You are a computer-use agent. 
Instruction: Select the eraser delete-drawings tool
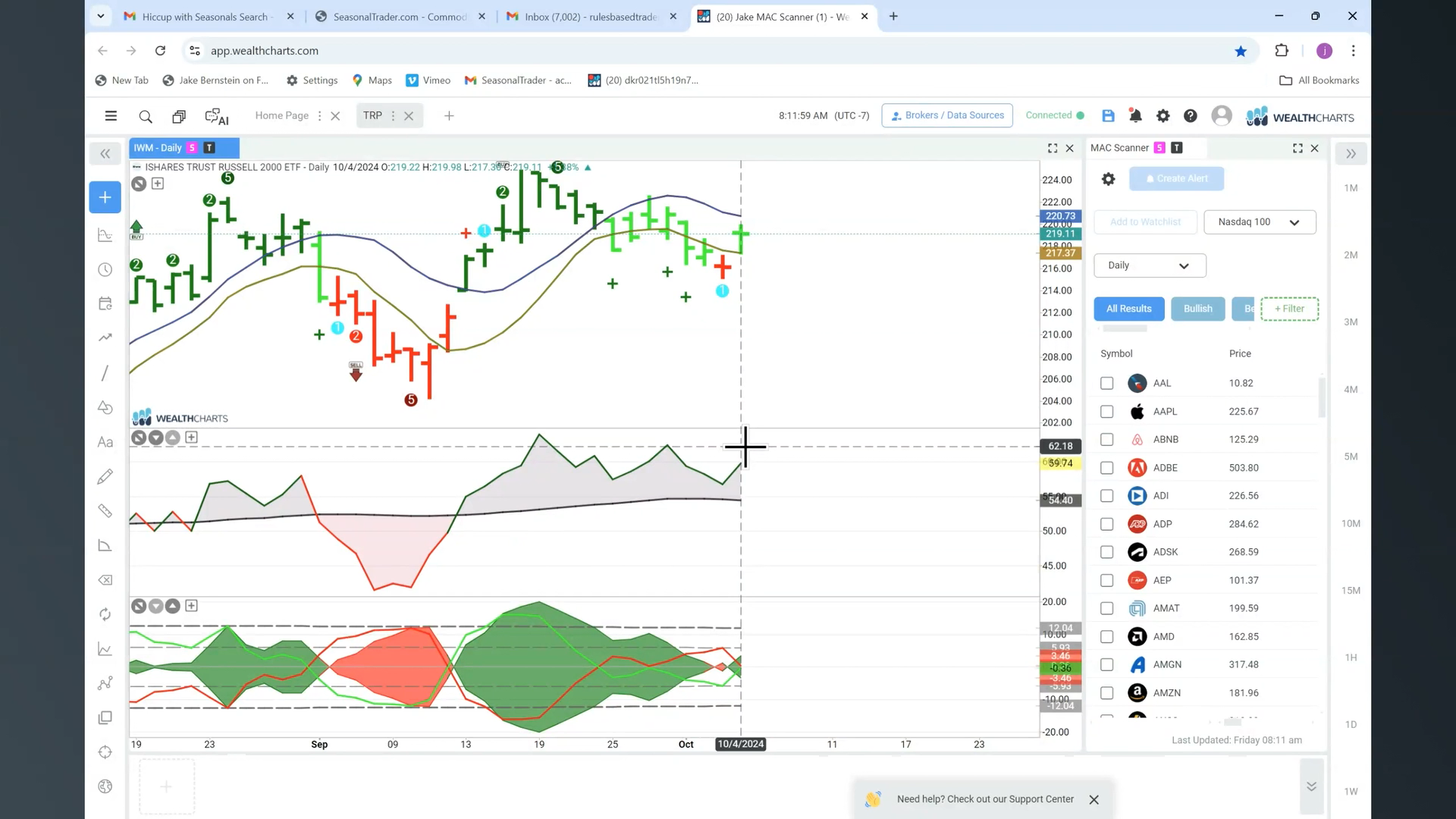coord(105,580)
